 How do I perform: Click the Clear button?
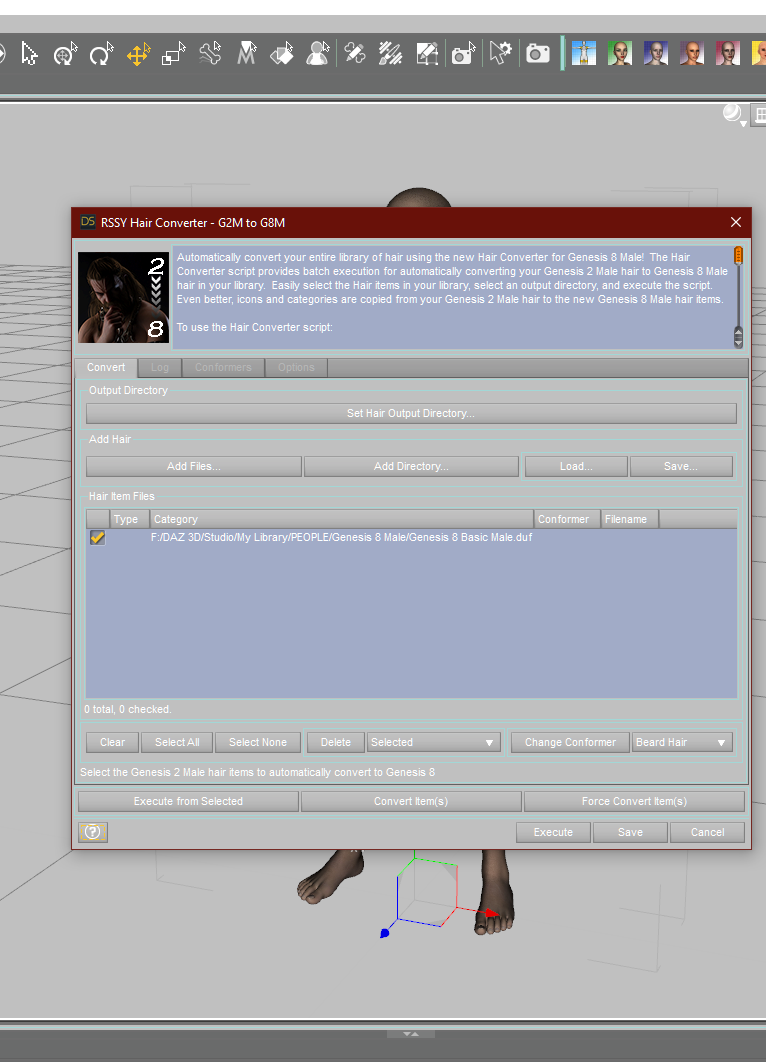pyautogui.click(x=112, y=742)
